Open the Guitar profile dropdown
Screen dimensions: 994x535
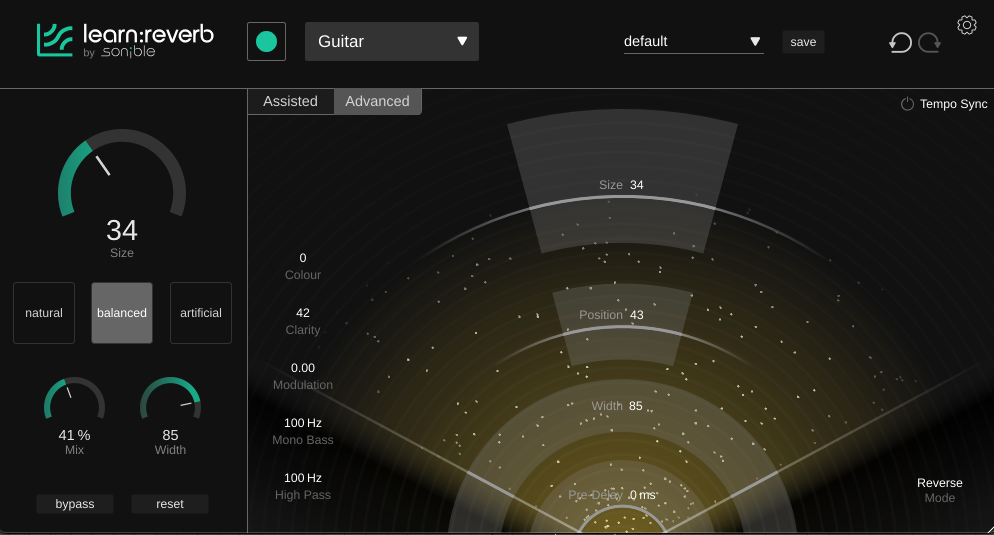point(391,42)
